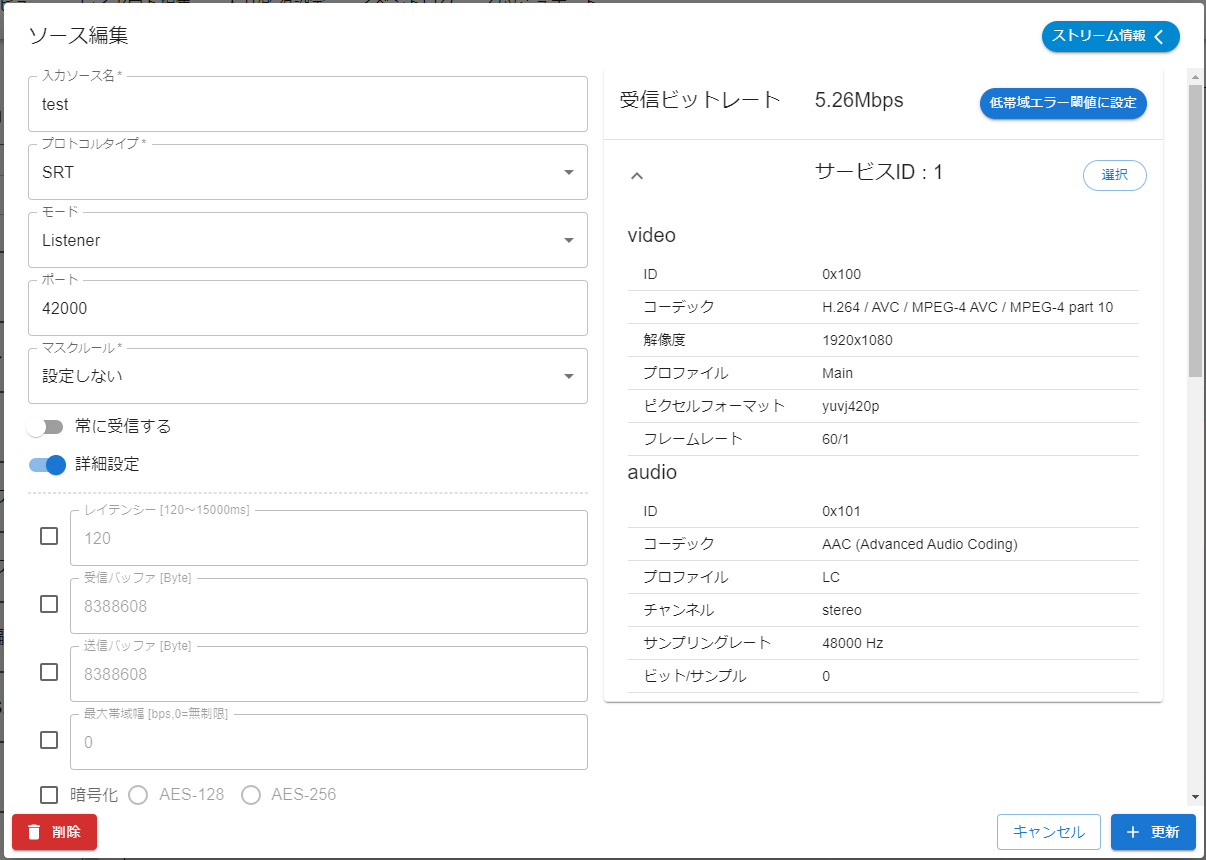Check the レイテンシー checkbox
The width and height of the screenshot is (1206, 860).
(49, 536)
